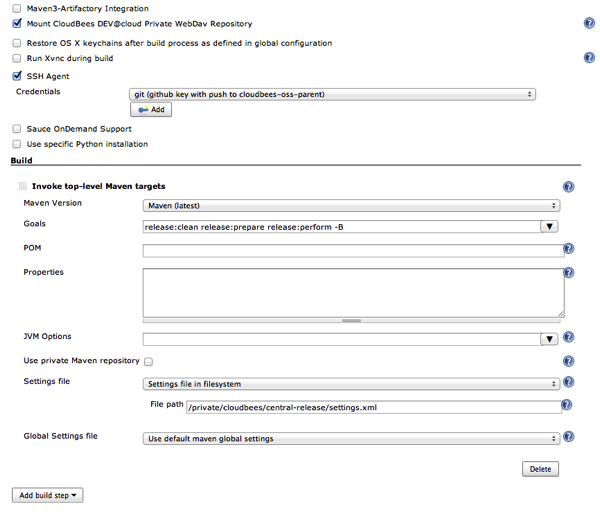This screenshot has height=512, width=600.
Task: Open the SSH Agent Credentials dropdown
Action: click(333, 94)
